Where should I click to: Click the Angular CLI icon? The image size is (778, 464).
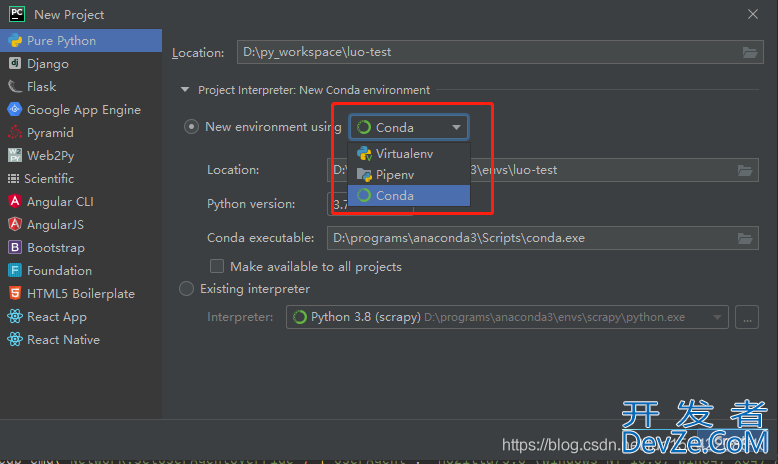(x=15, y=201)
